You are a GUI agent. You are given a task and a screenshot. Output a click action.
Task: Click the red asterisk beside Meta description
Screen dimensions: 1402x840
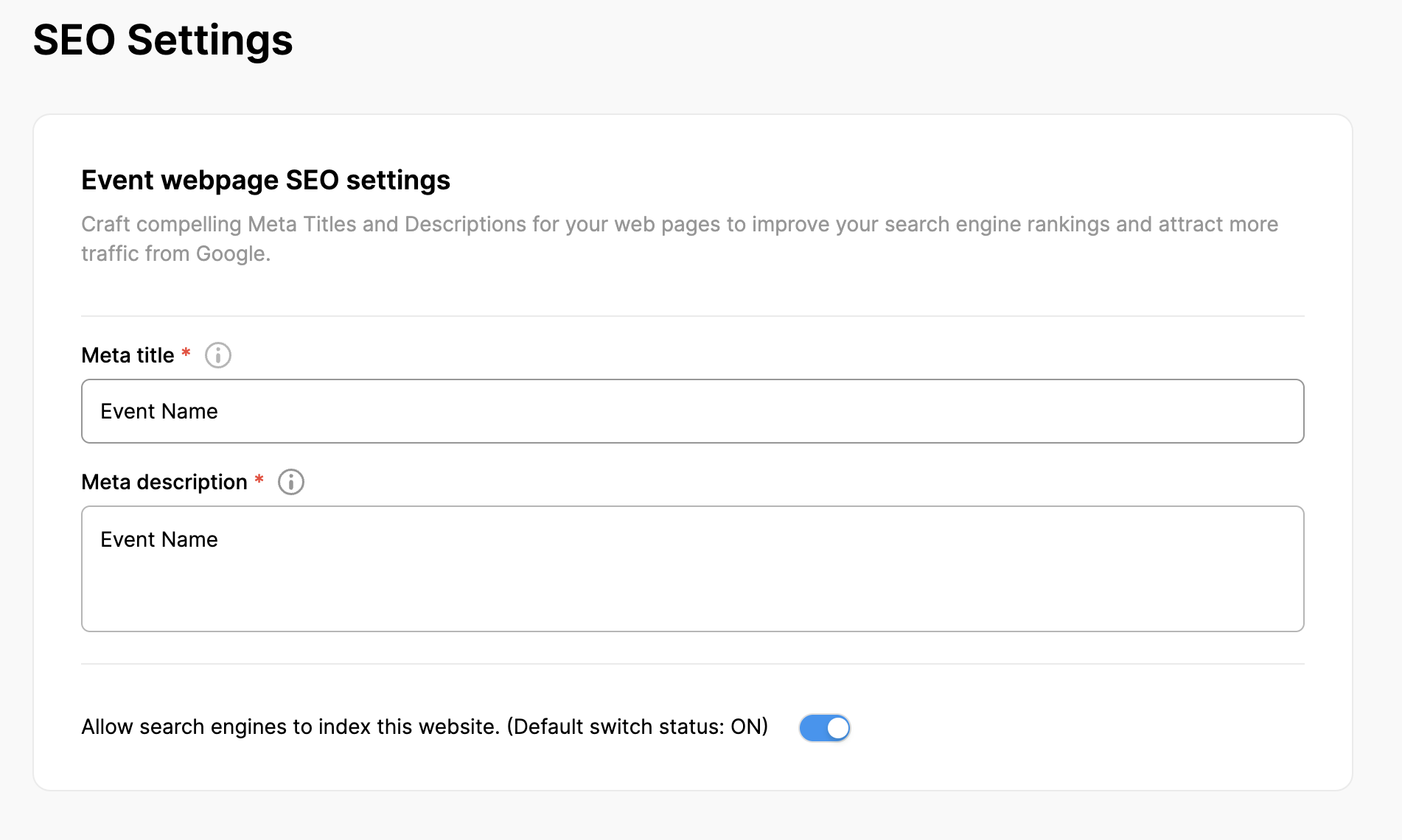(259, 480)
